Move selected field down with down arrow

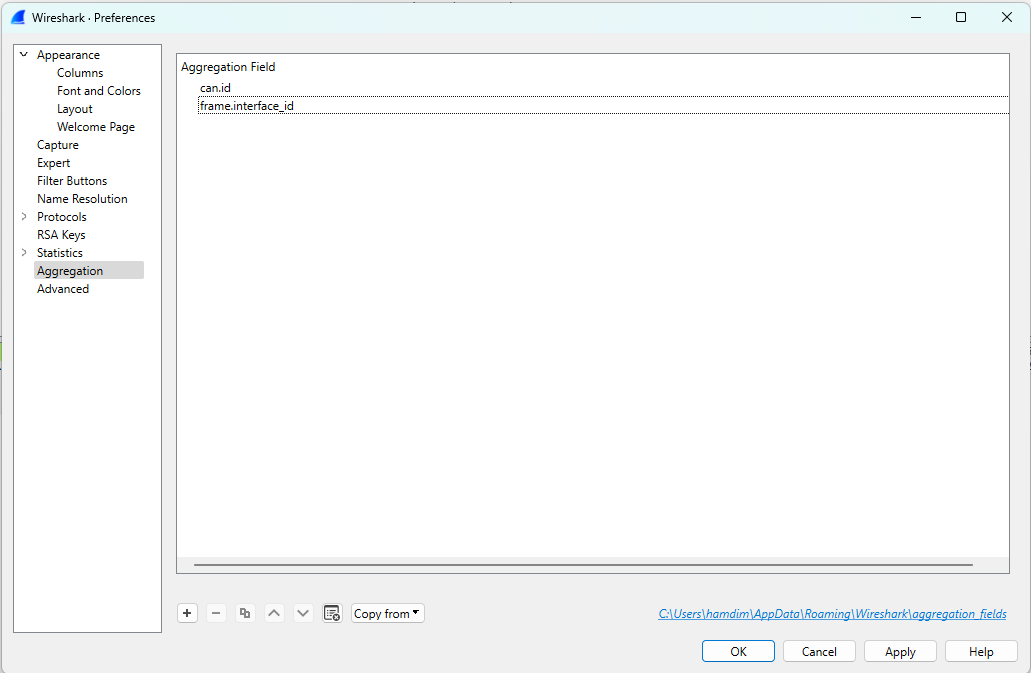pos(303,613)
